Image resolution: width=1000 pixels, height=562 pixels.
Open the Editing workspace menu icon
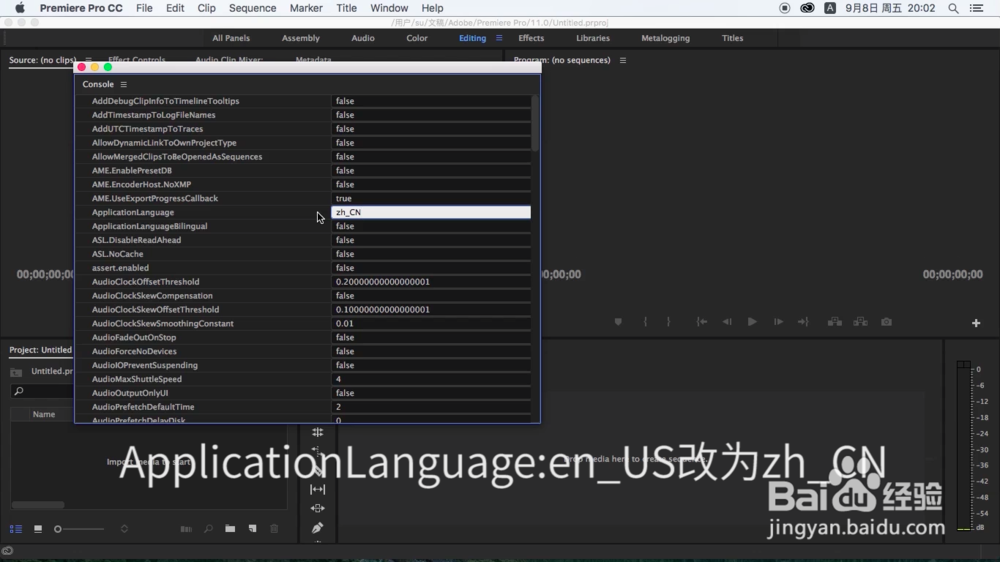tap(499, 38)
